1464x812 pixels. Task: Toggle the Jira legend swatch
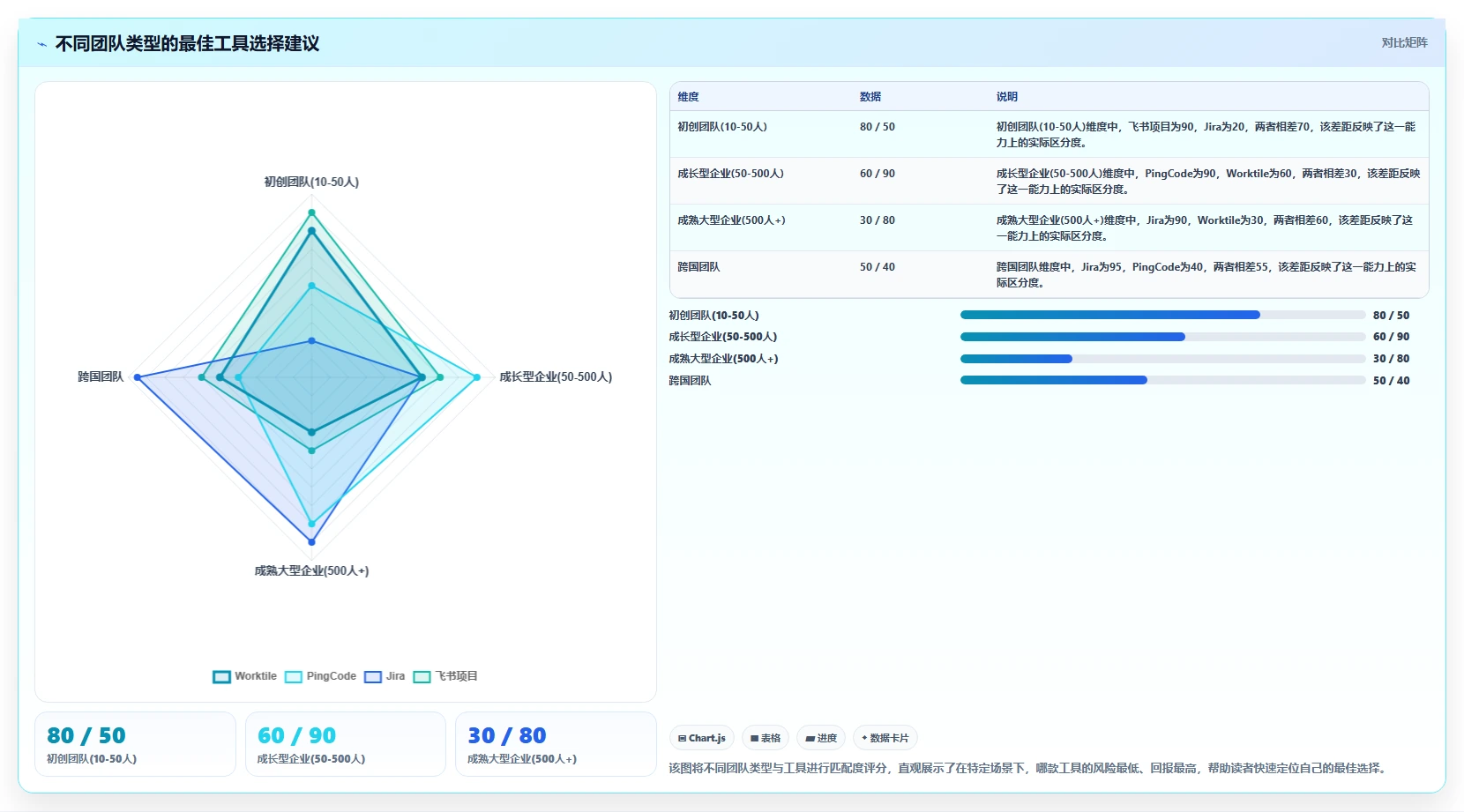pyautogui.click(x=373, y=676)
